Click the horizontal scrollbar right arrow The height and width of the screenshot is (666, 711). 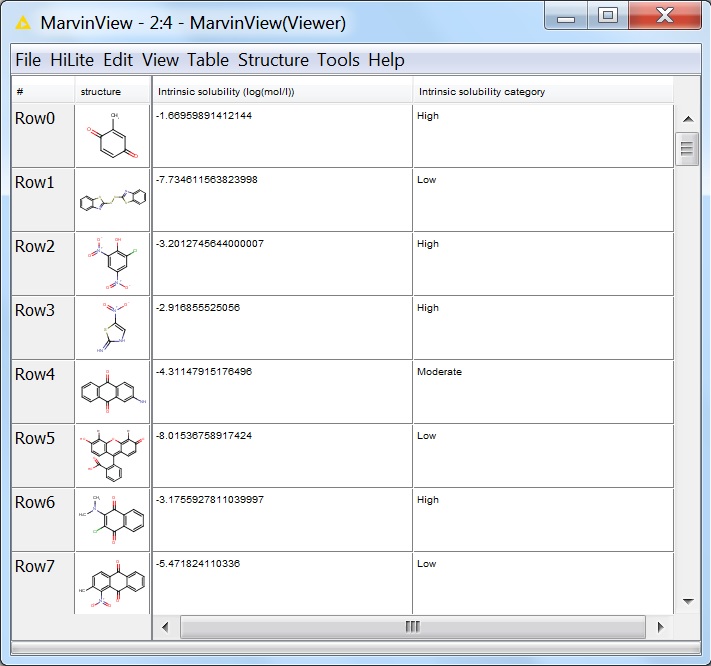pyautogui.click(x=660, y=627)
